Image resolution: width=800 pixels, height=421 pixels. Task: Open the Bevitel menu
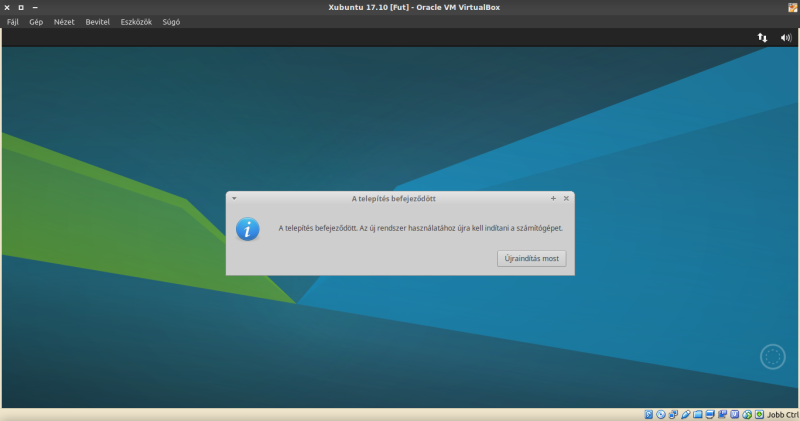[x=98, y=22]
